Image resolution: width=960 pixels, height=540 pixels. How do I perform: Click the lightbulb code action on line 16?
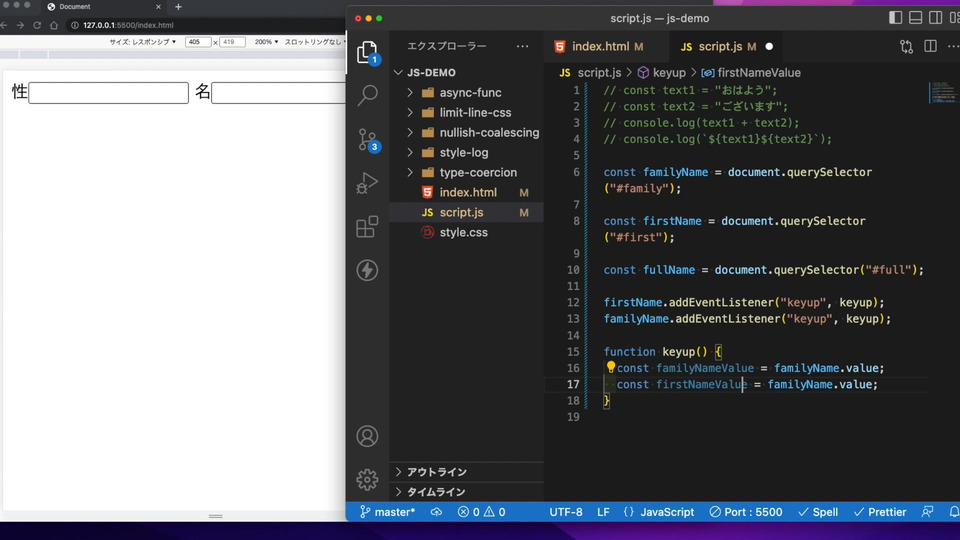[610, 368]
